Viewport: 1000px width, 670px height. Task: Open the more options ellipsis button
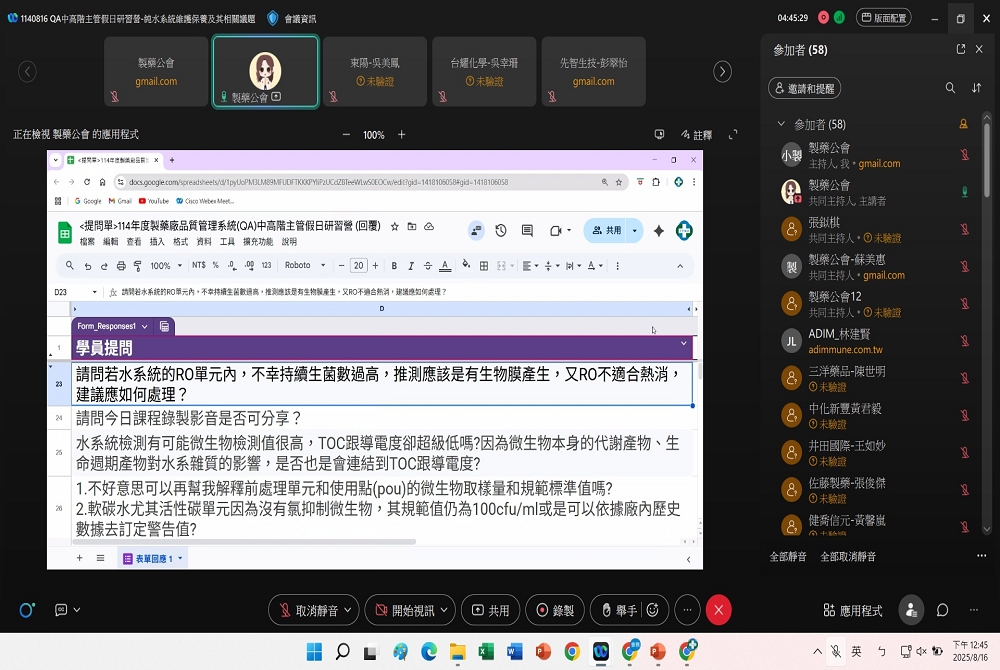tap(687, 610)
